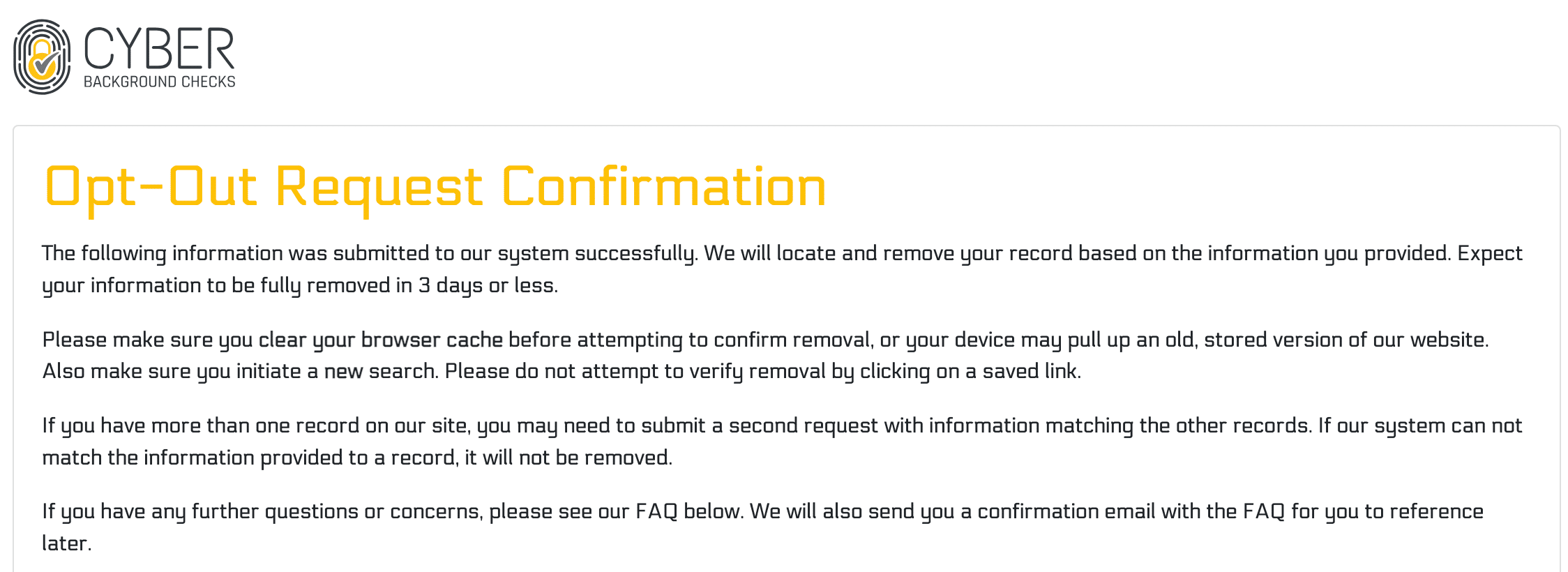
Task: Click the BACKGROUND CHECKS tagline text
Action: click(x=159, y=82)
